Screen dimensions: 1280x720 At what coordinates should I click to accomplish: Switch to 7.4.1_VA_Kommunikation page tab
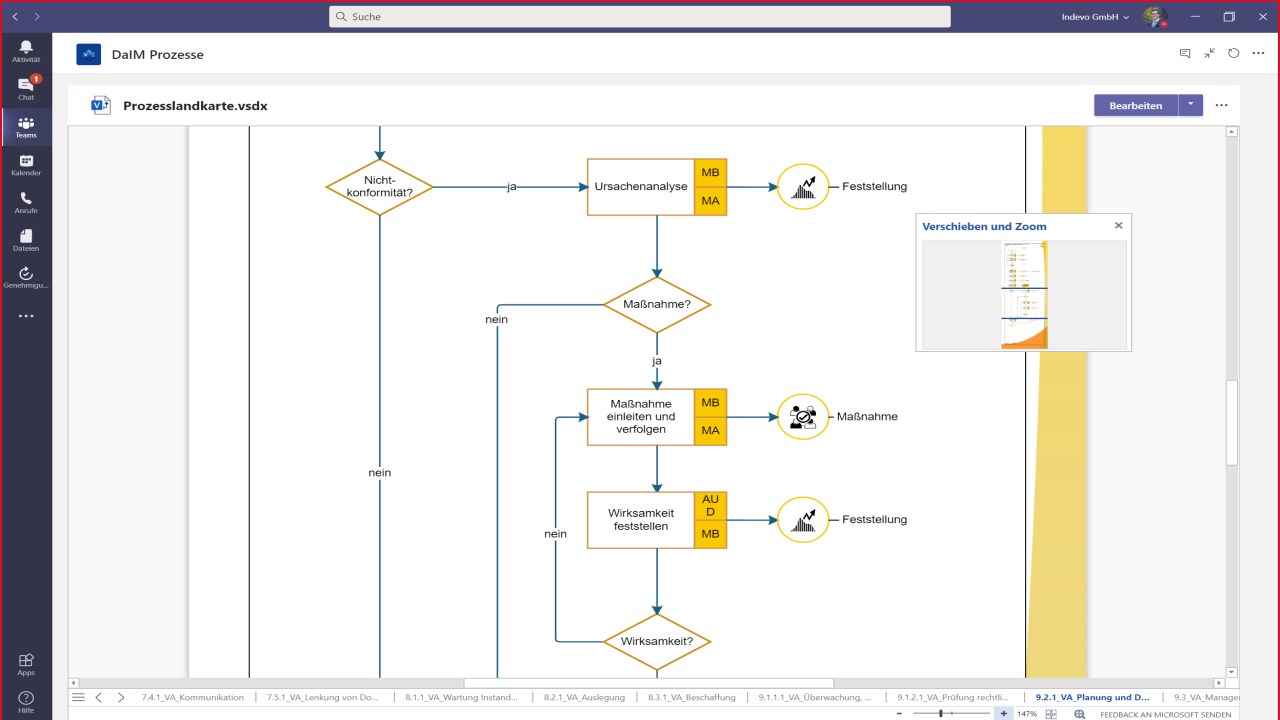[192, 697]
